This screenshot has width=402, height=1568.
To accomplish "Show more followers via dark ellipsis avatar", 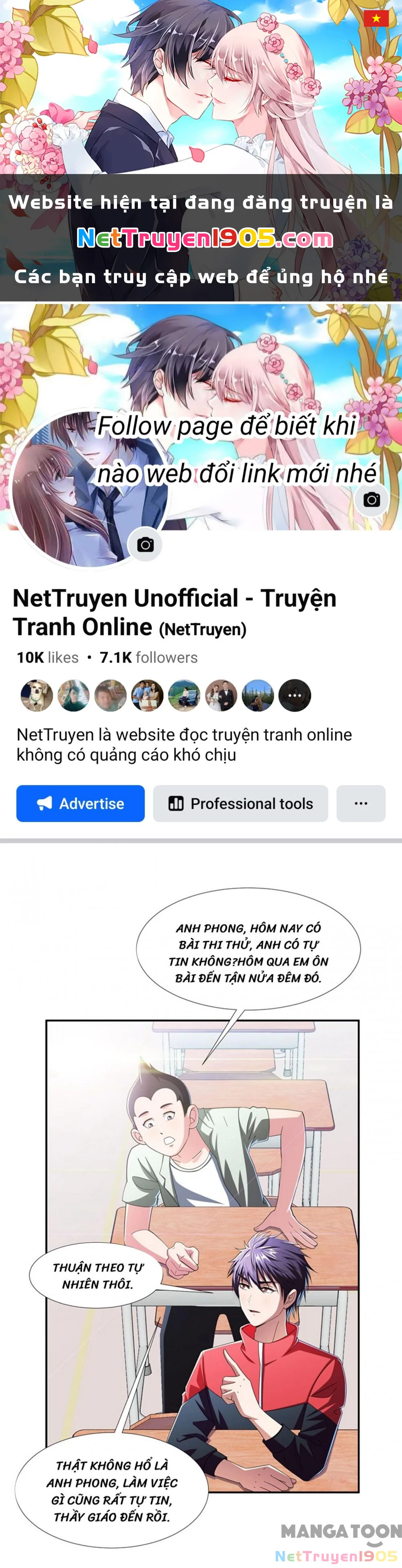I will point(295,695).
